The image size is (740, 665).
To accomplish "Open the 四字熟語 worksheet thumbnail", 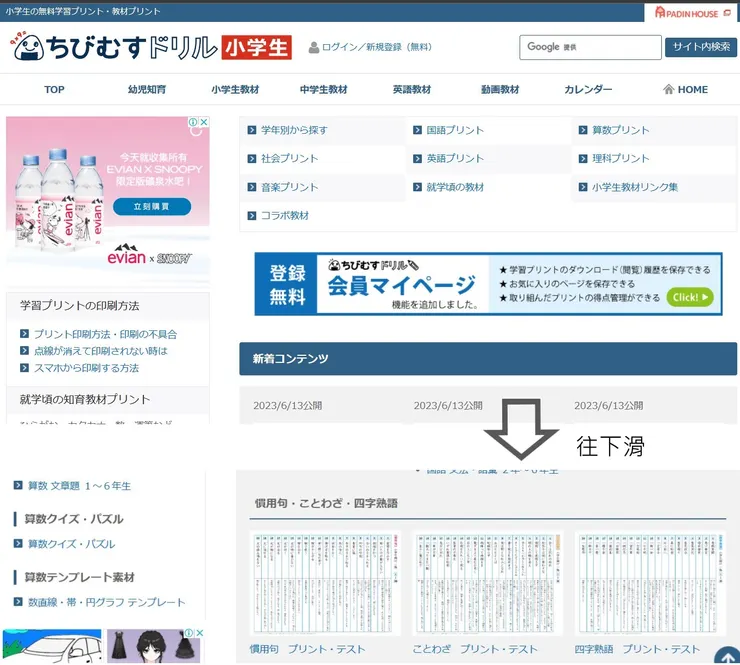I will pyautogui.click(x=650, y=583).
